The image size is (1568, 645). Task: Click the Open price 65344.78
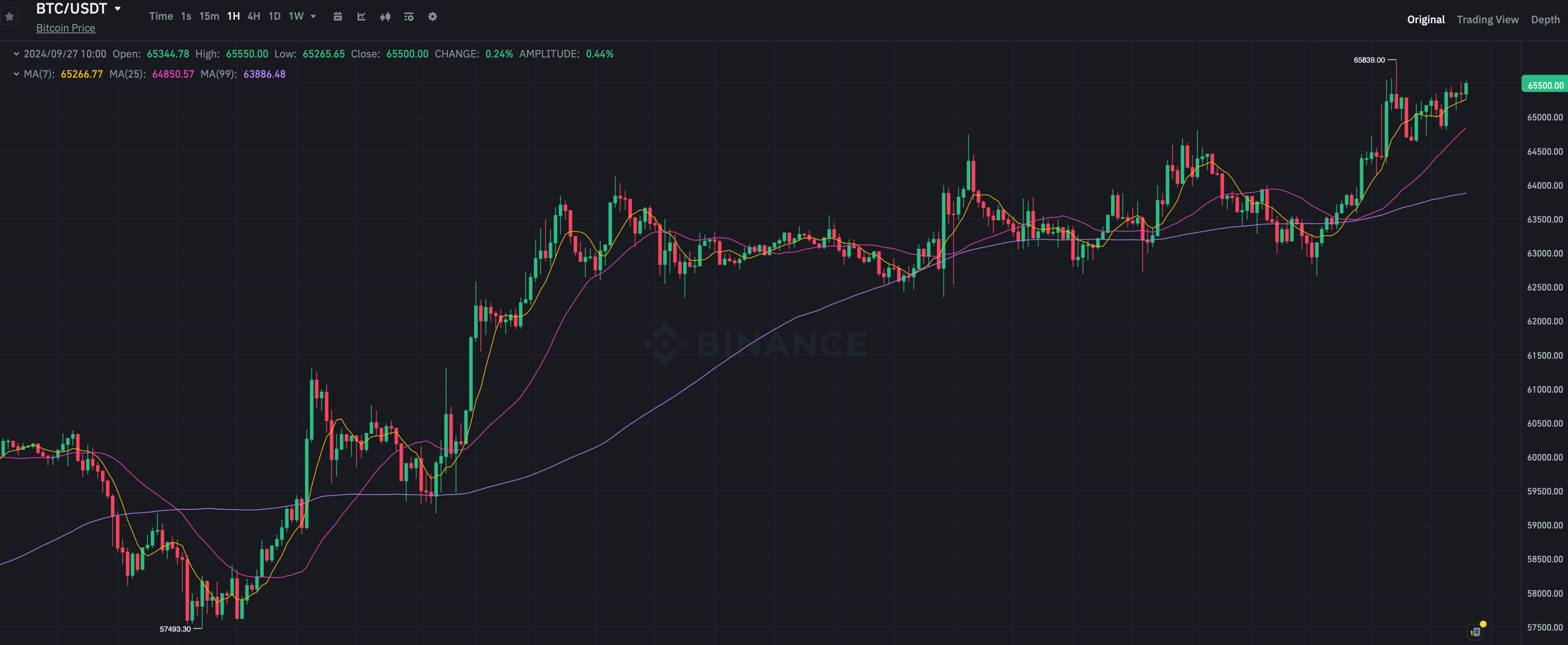point(168,54)
